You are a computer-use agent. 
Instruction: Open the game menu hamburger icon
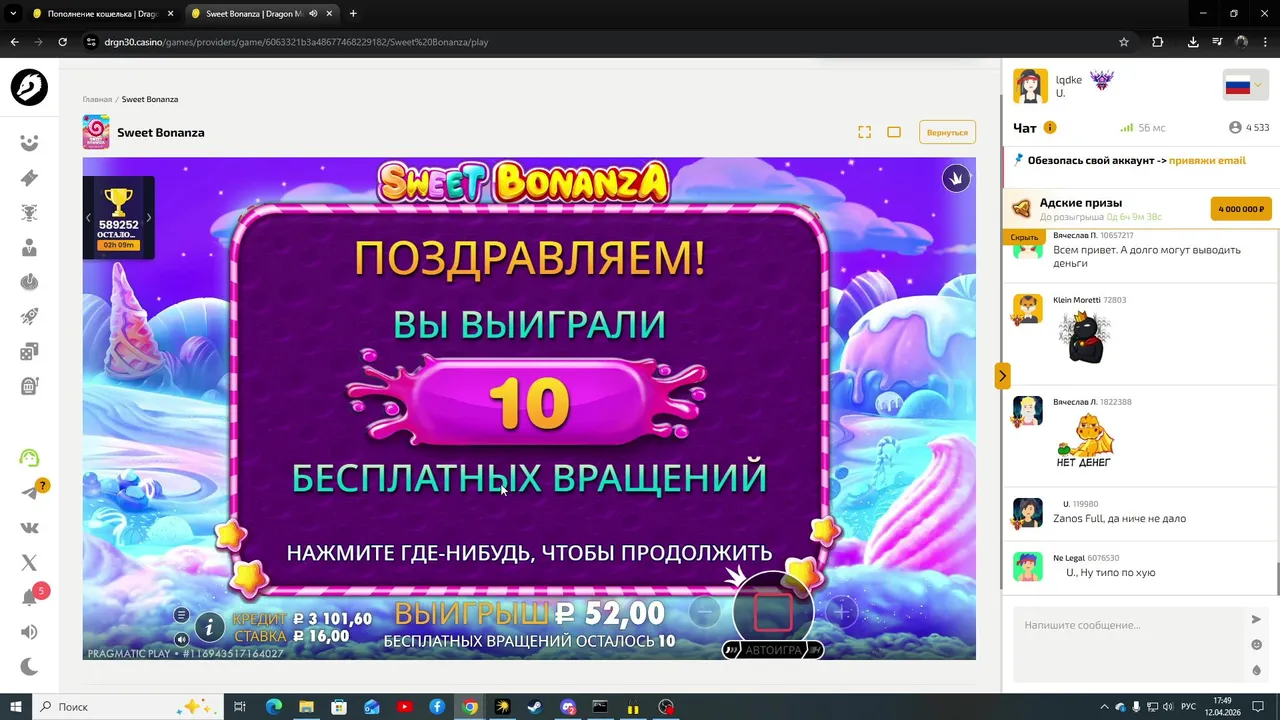181,615
